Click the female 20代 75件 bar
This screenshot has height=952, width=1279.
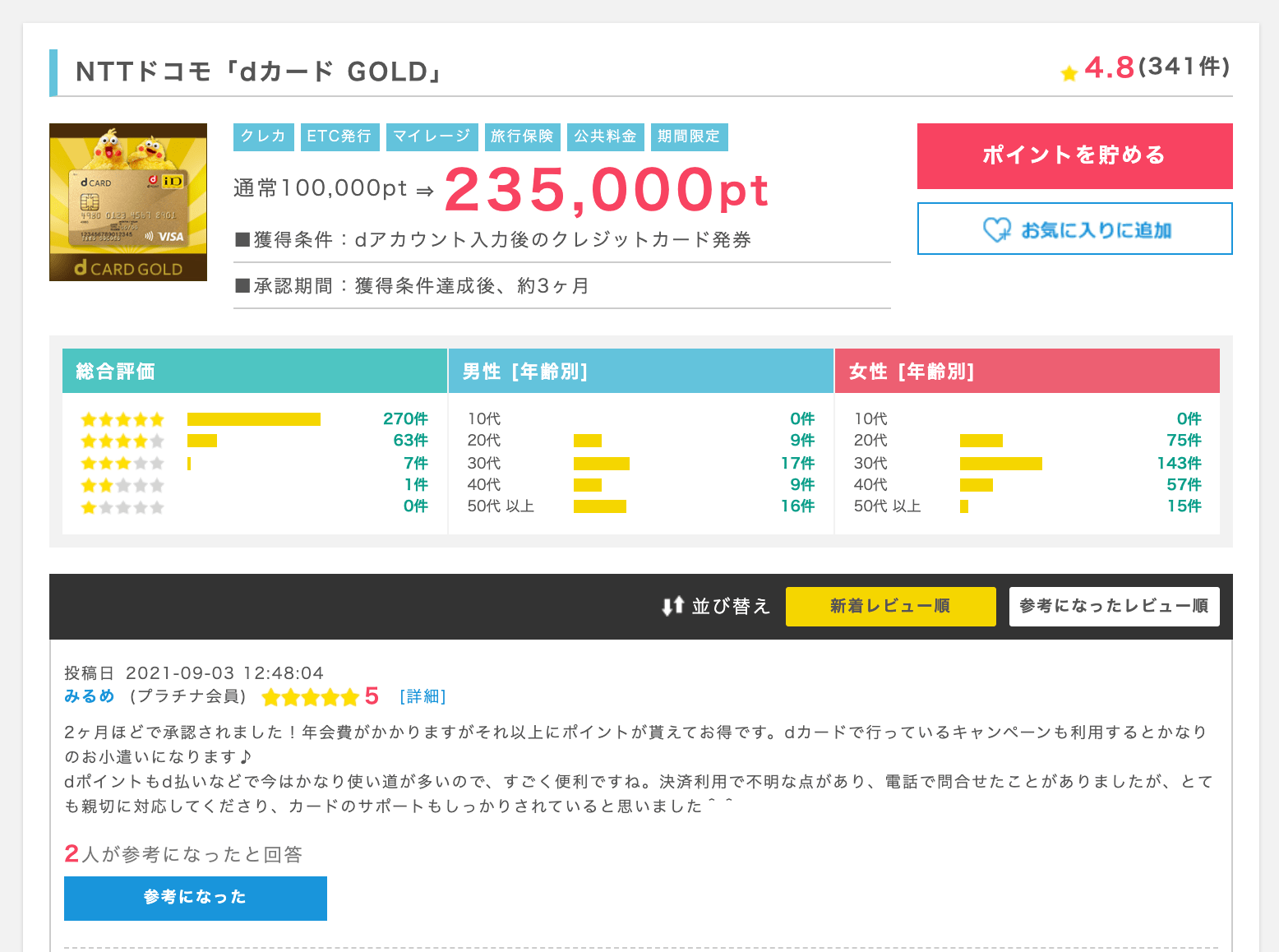[981, 441]
